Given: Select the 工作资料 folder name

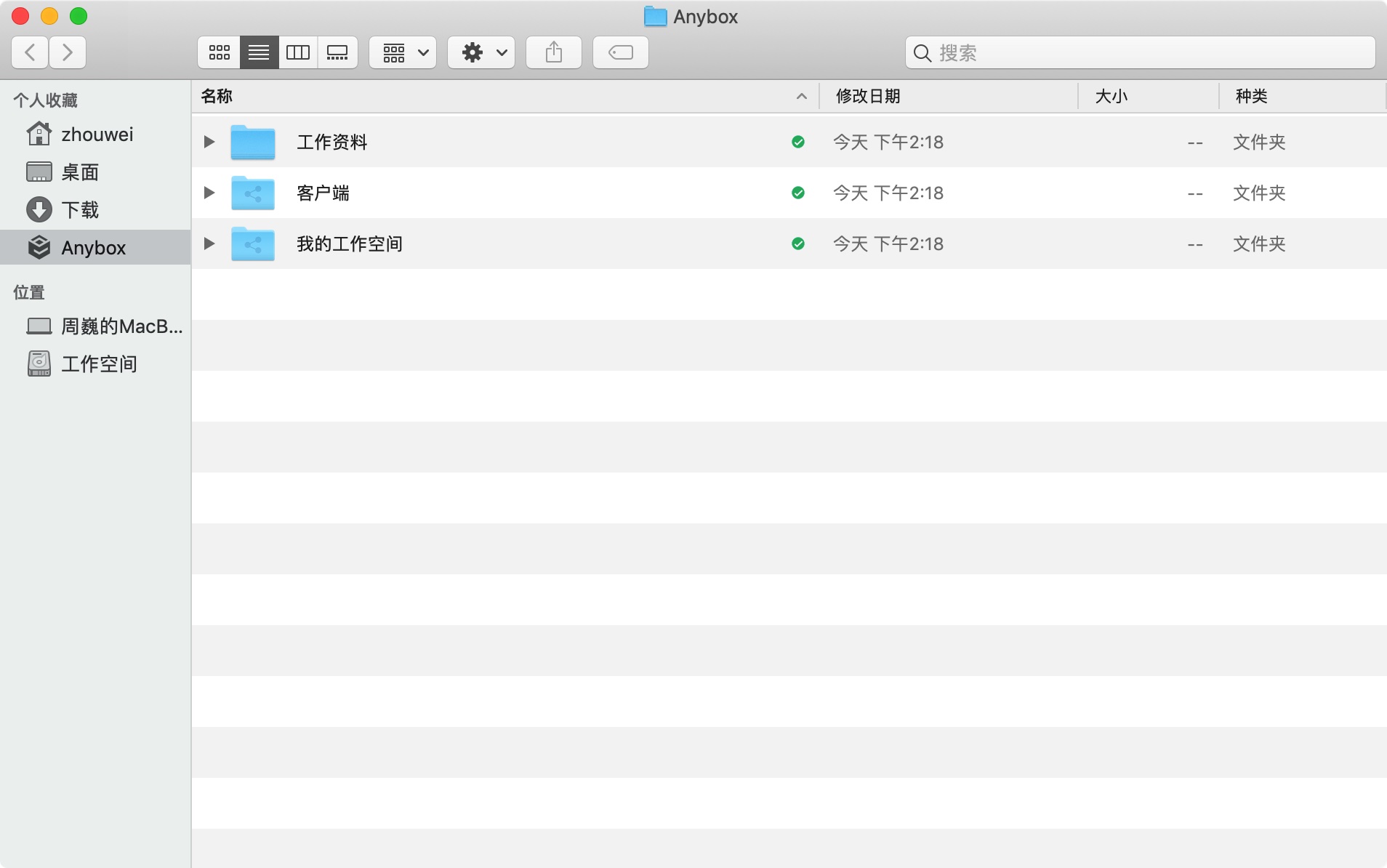Looking at the screenshot, I should (x=332, y=142).
